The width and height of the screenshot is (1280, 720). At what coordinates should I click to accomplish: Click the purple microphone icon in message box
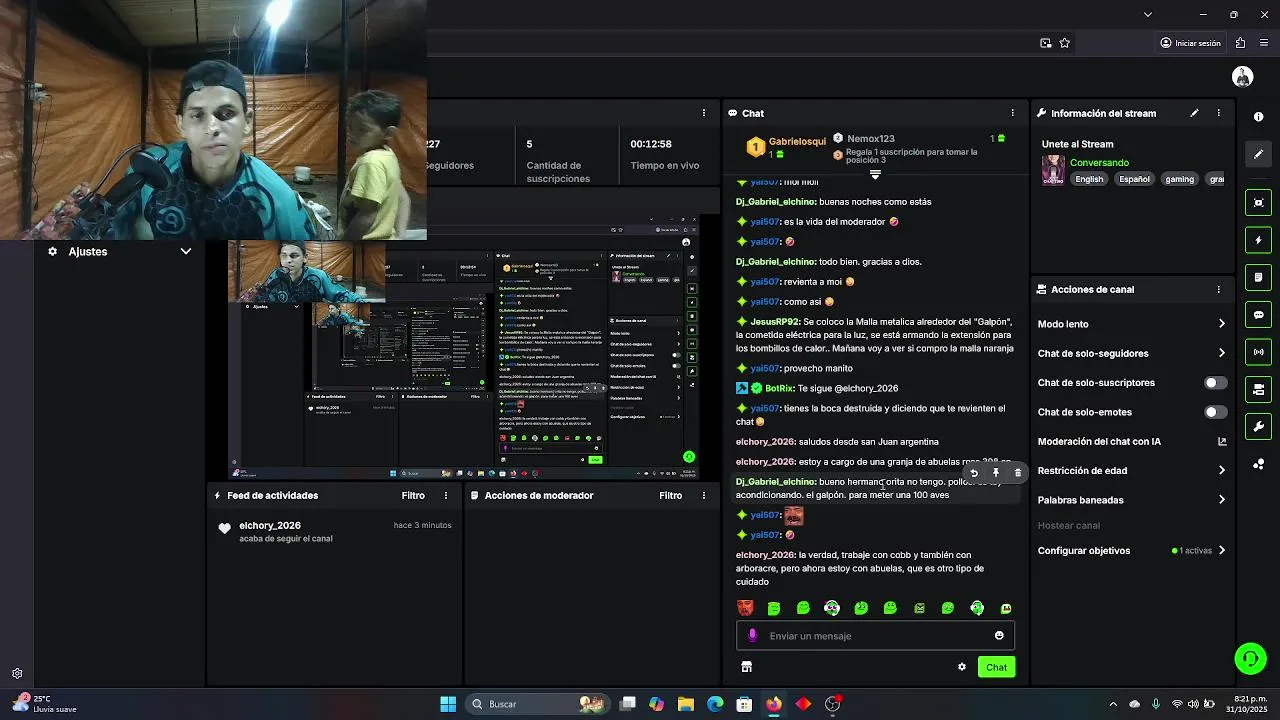(x=753, y=635)
